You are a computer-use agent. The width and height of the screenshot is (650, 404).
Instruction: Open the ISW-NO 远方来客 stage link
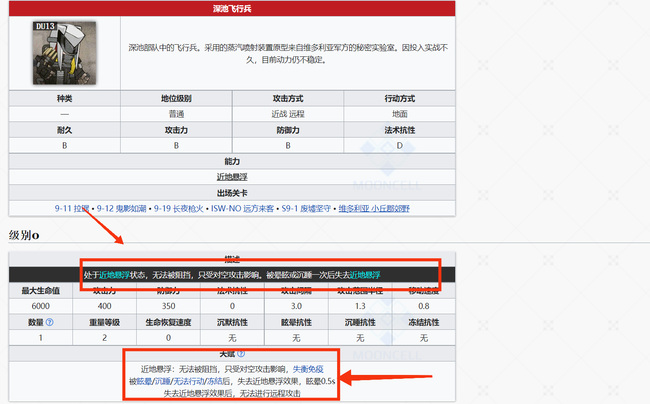[x=239, y=208]
